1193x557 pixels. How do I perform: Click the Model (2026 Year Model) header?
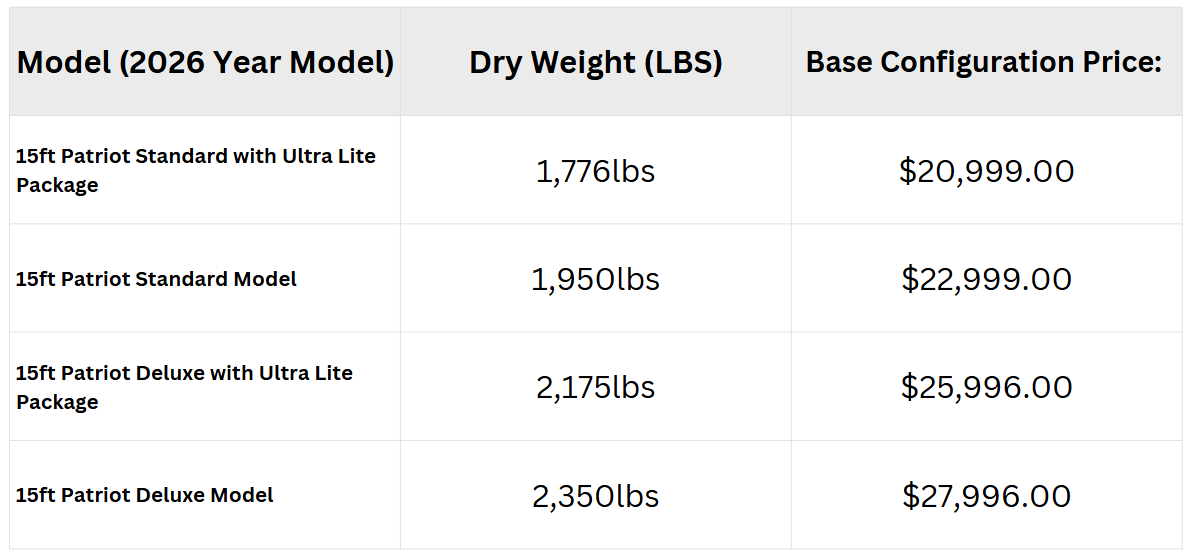point(205,62)
